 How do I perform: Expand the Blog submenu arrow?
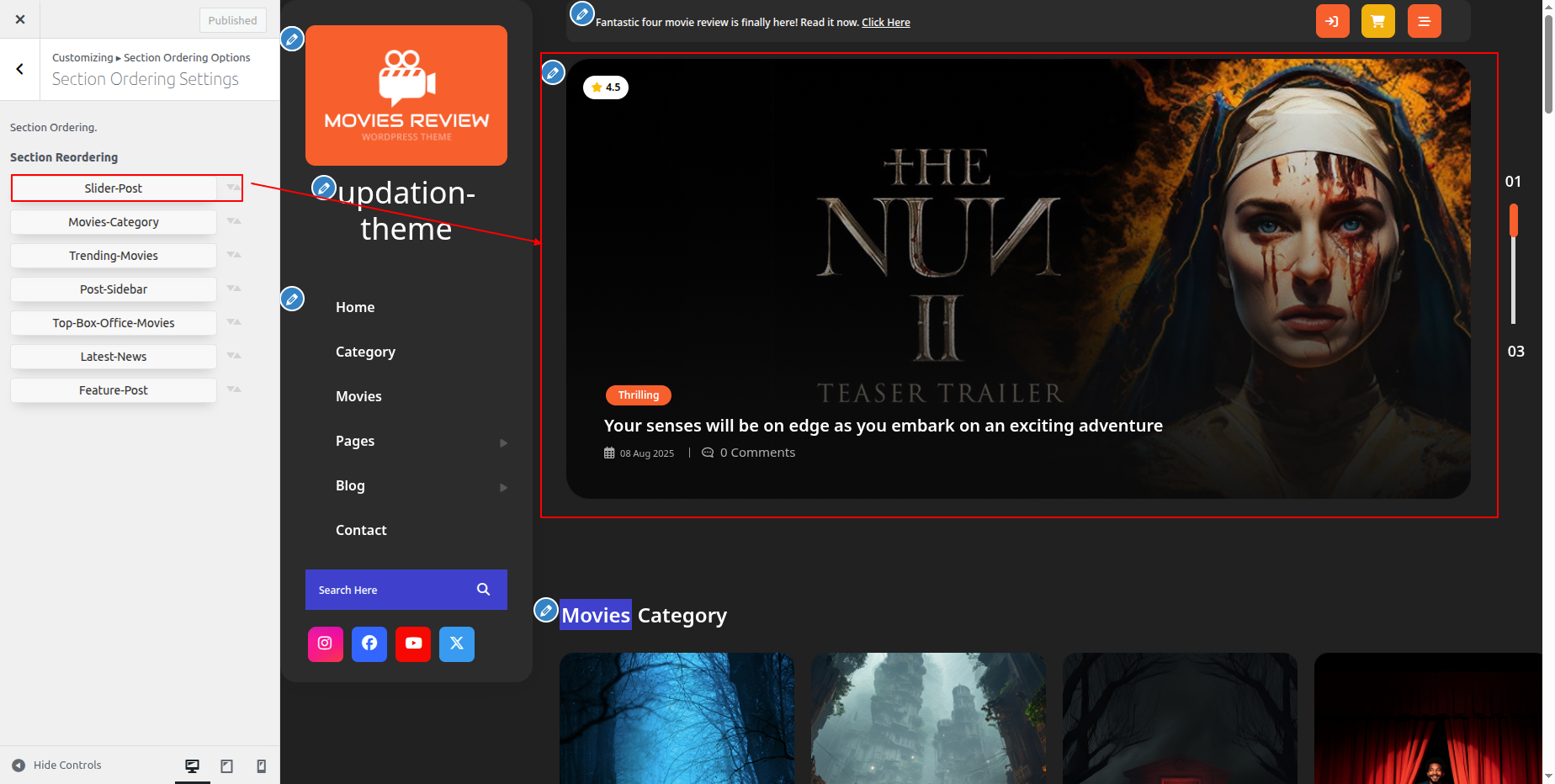click(x=503, y=487)
